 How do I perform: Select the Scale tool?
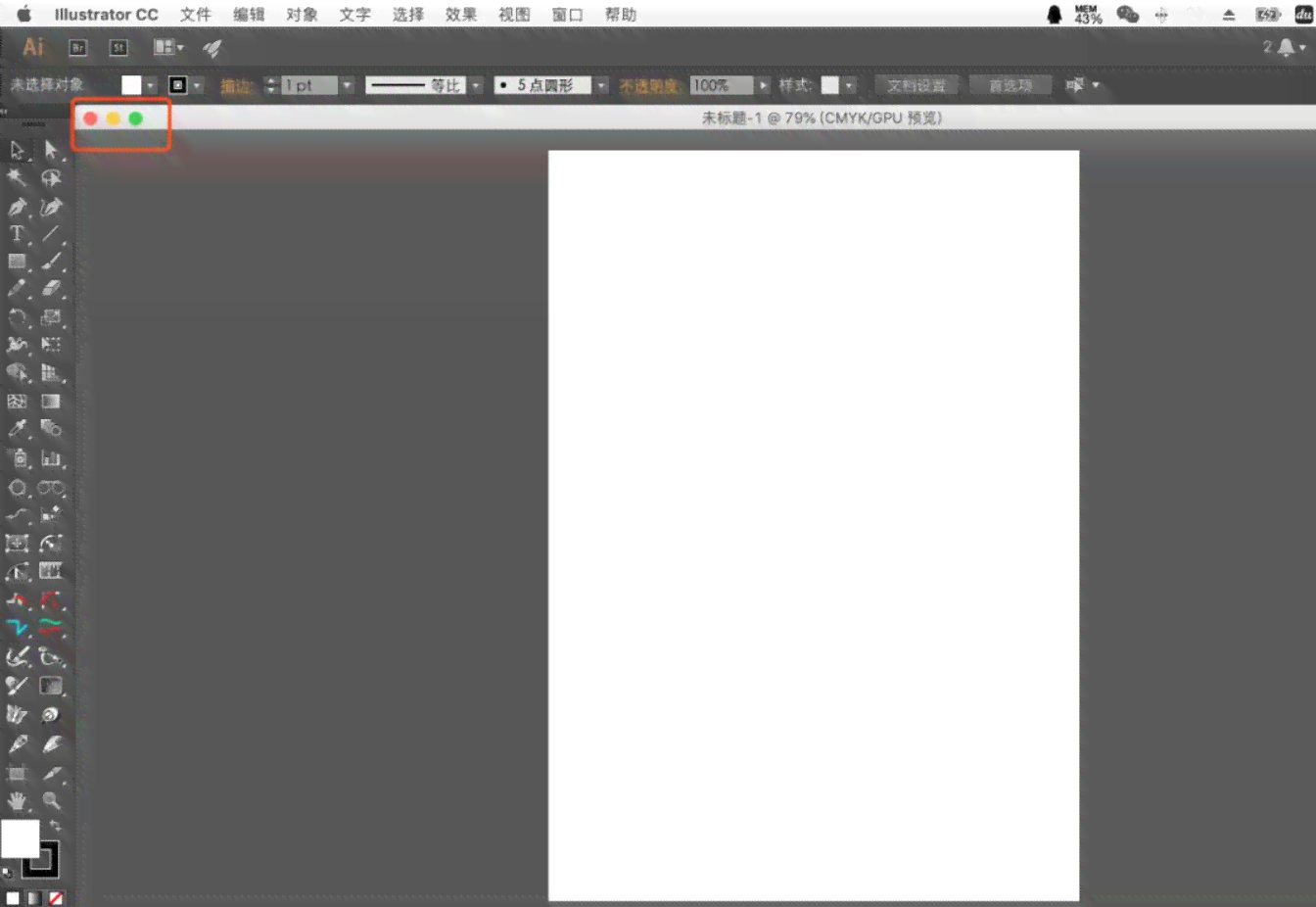click(x=51, y=317)
